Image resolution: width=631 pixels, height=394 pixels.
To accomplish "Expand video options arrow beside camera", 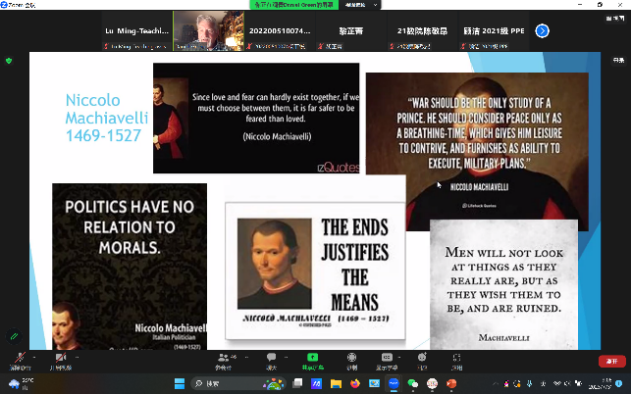I will point(77,357).
